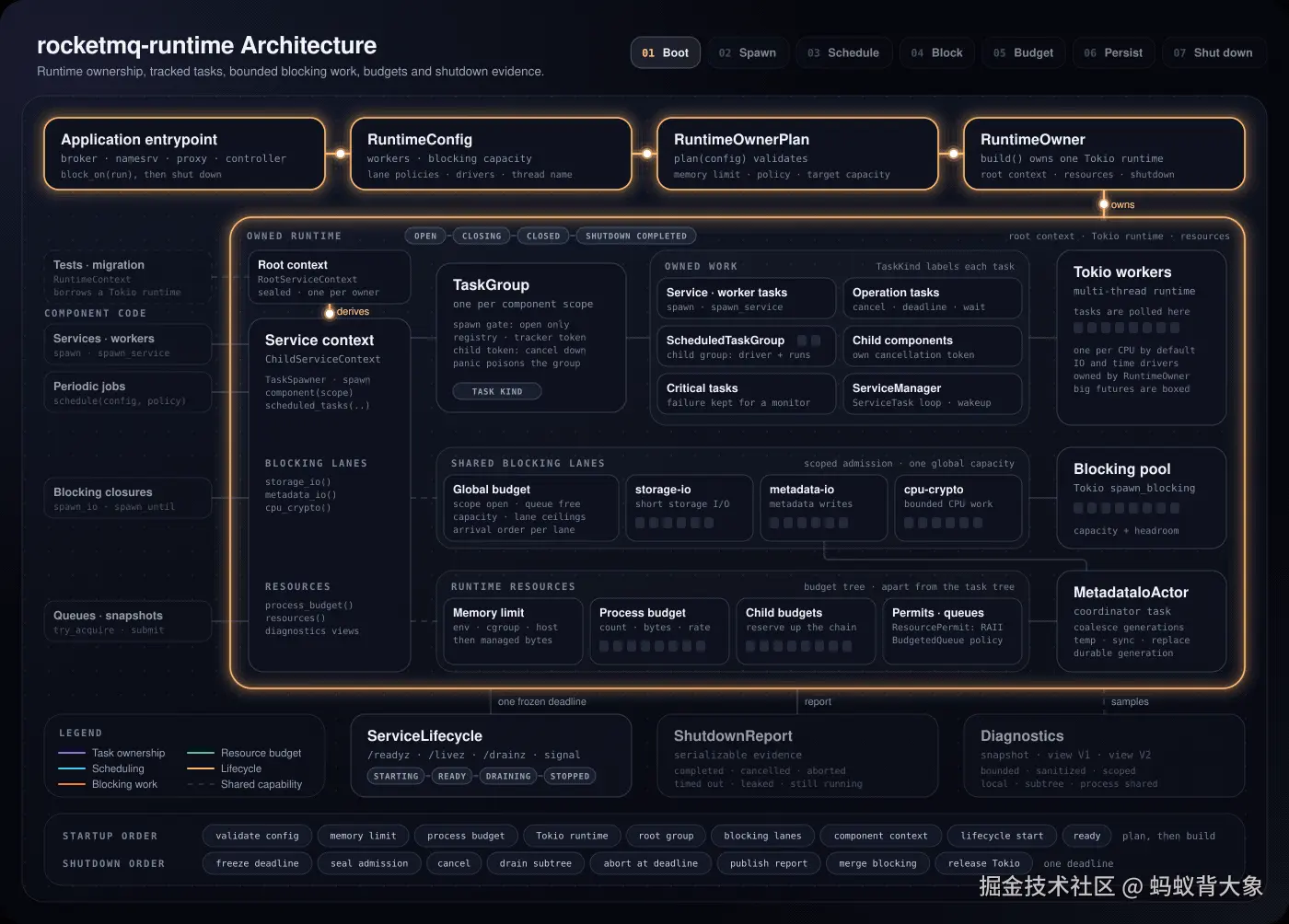The width and height of the screenshot is (1289, 924).
Task: Click the Process budget slot indicator row
Action: pos(652,646)
